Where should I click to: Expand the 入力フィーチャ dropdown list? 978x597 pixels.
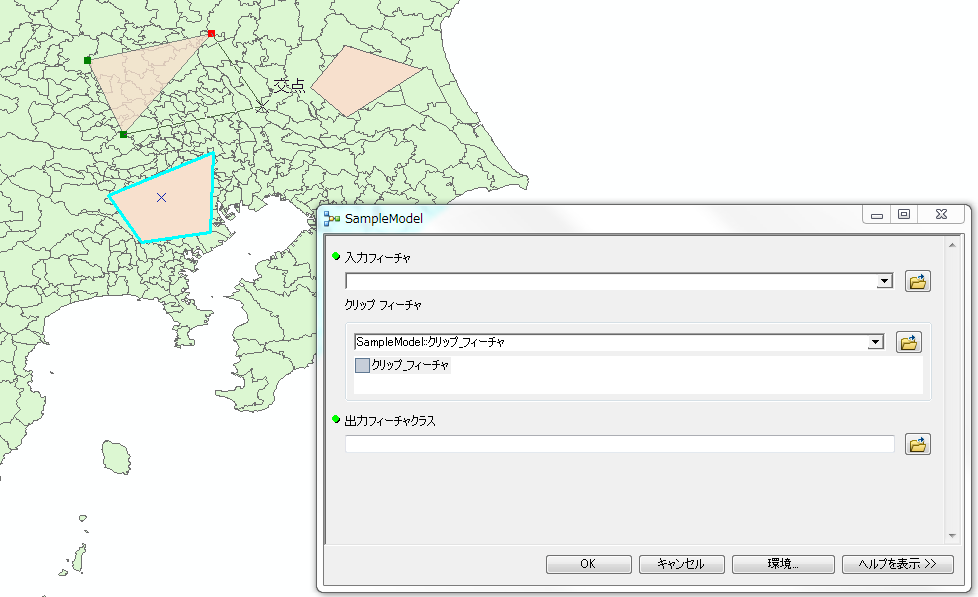click(884, 281)
